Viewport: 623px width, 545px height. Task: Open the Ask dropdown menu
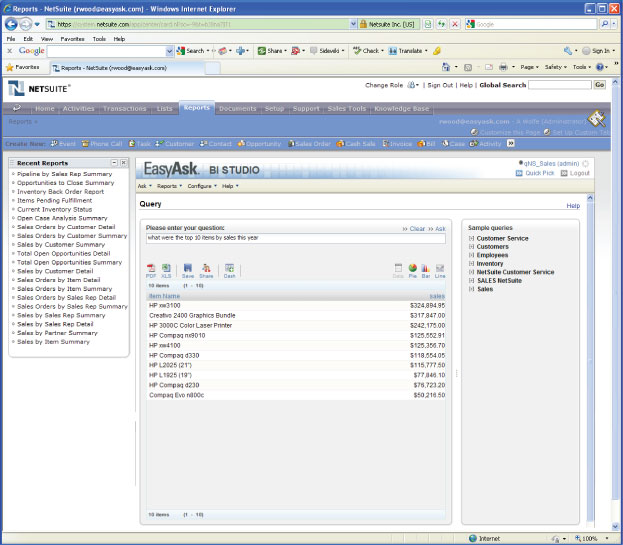[145, 186]
